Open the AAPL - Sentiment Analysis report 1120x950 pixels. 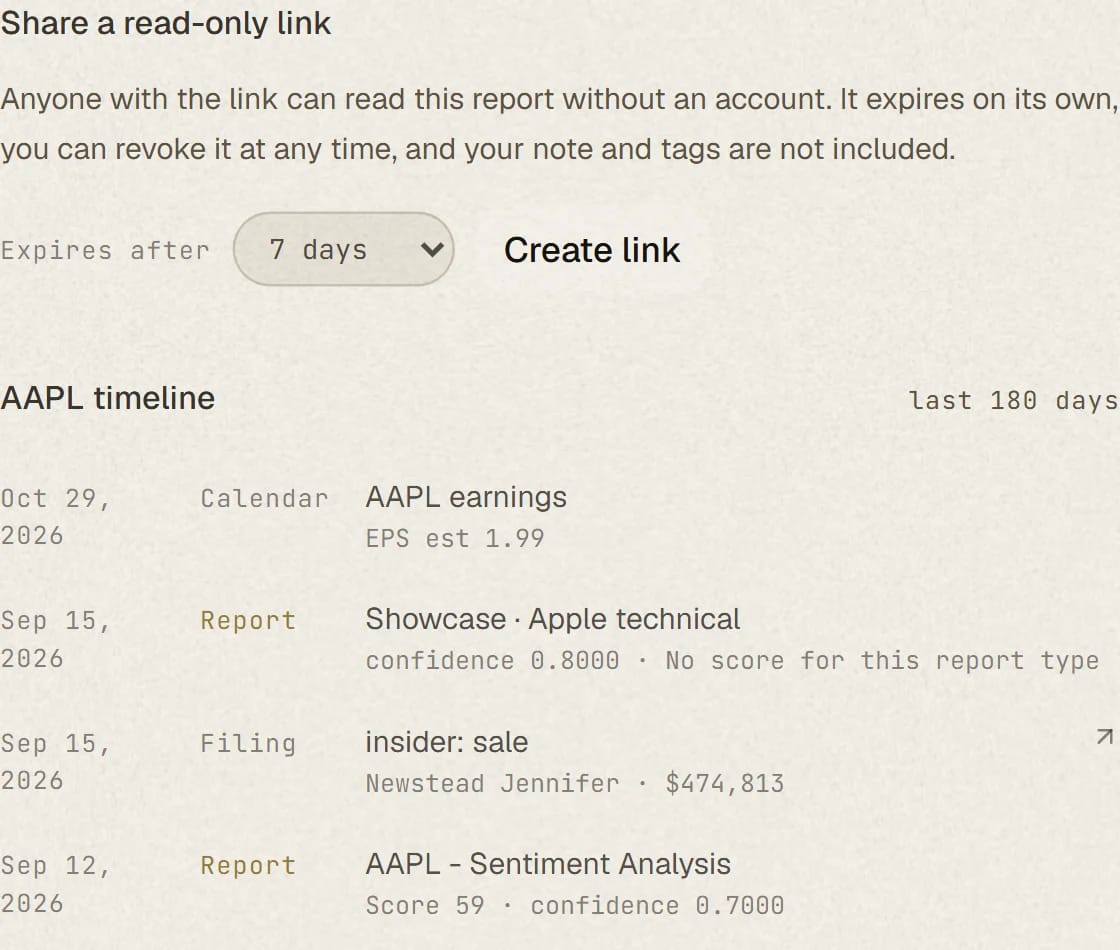pos(549,864)
